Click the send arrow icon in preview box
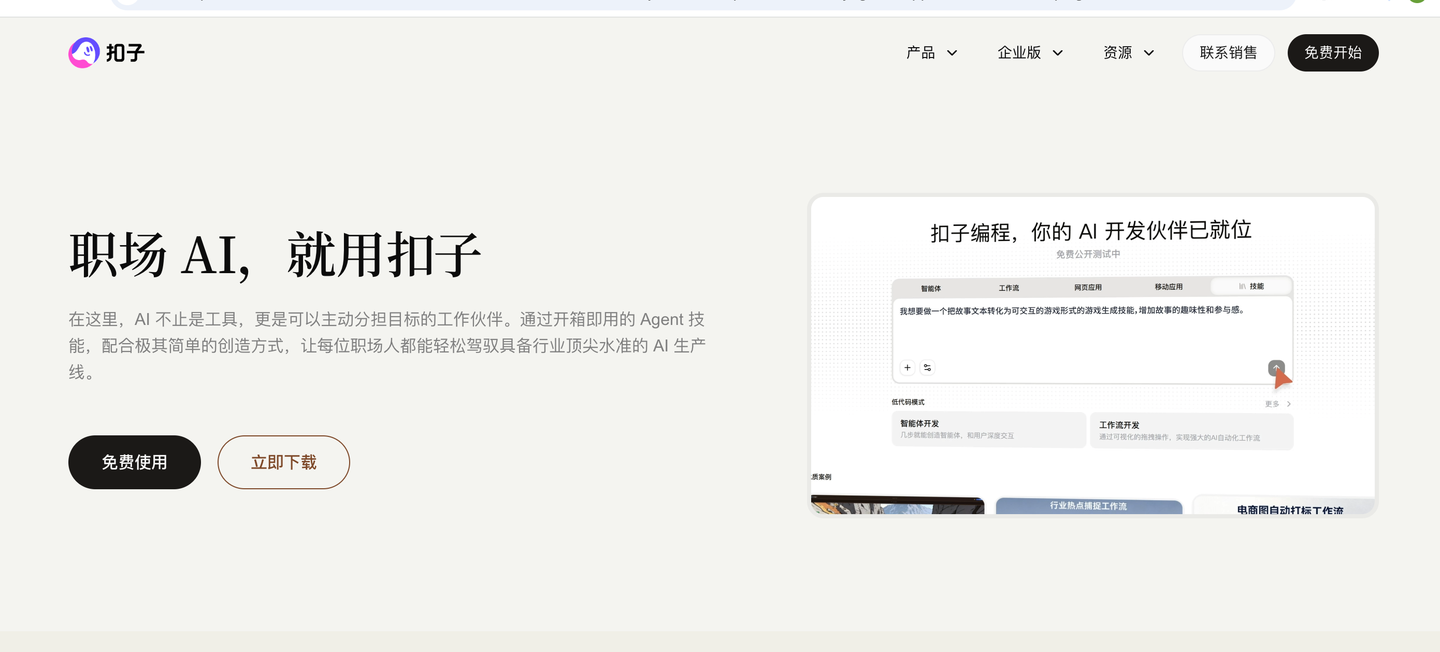The width and height of the screenshot is (1440, 652). (x=1276, y=368)
